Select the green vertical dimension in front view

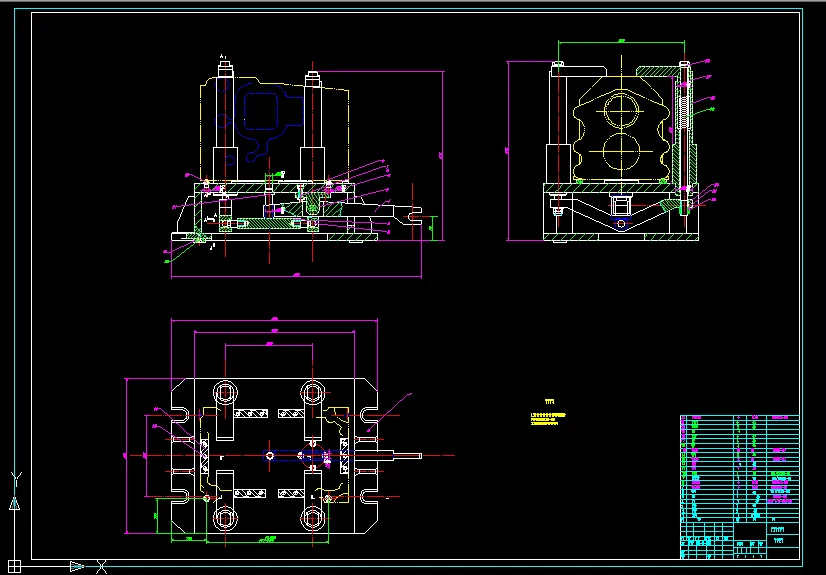tap(432, 228)
